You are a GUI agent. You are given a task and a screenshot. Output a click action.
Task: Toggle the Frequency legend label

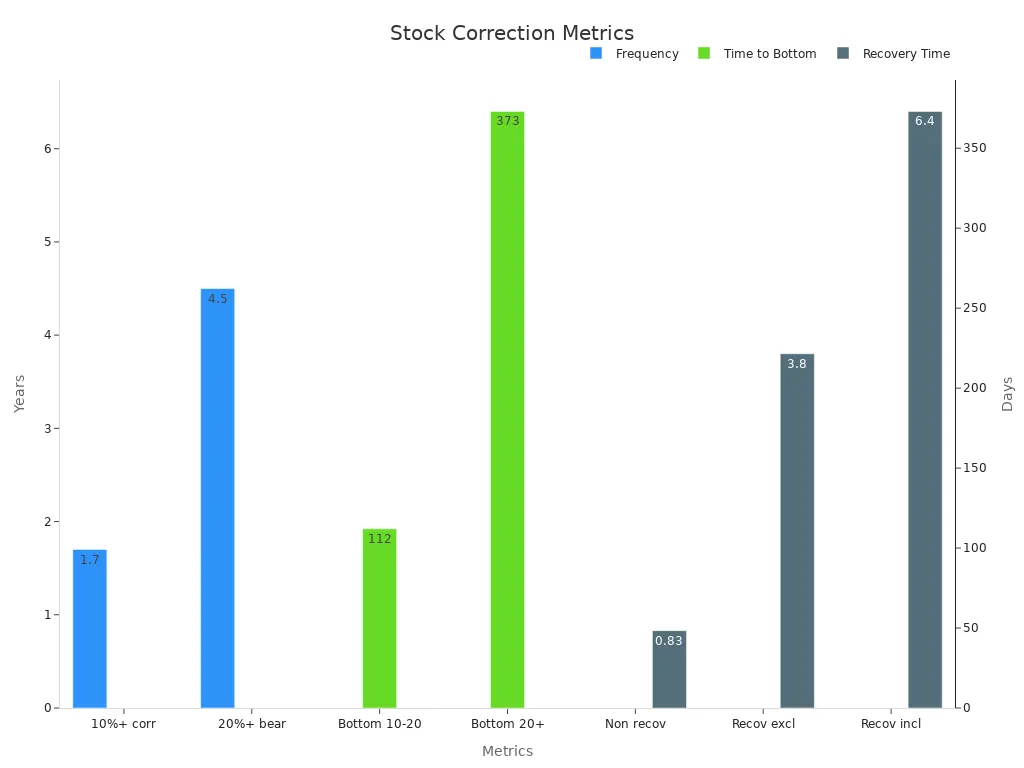pos(647,54)
